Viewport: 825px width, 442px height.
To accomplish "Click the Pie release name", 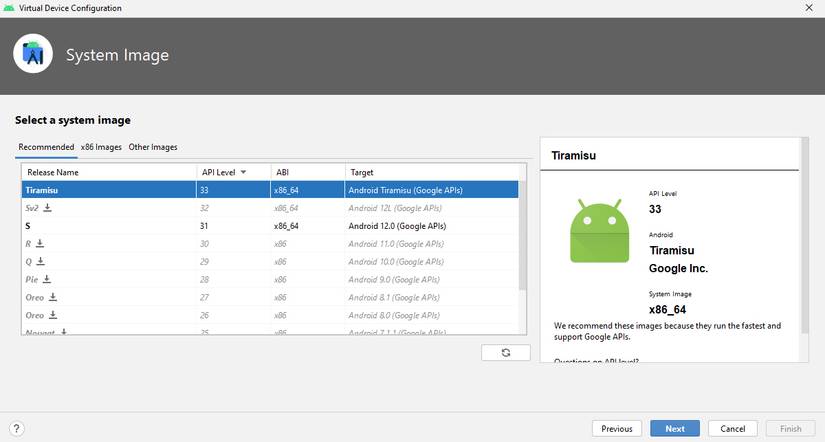I will (32, 279).
